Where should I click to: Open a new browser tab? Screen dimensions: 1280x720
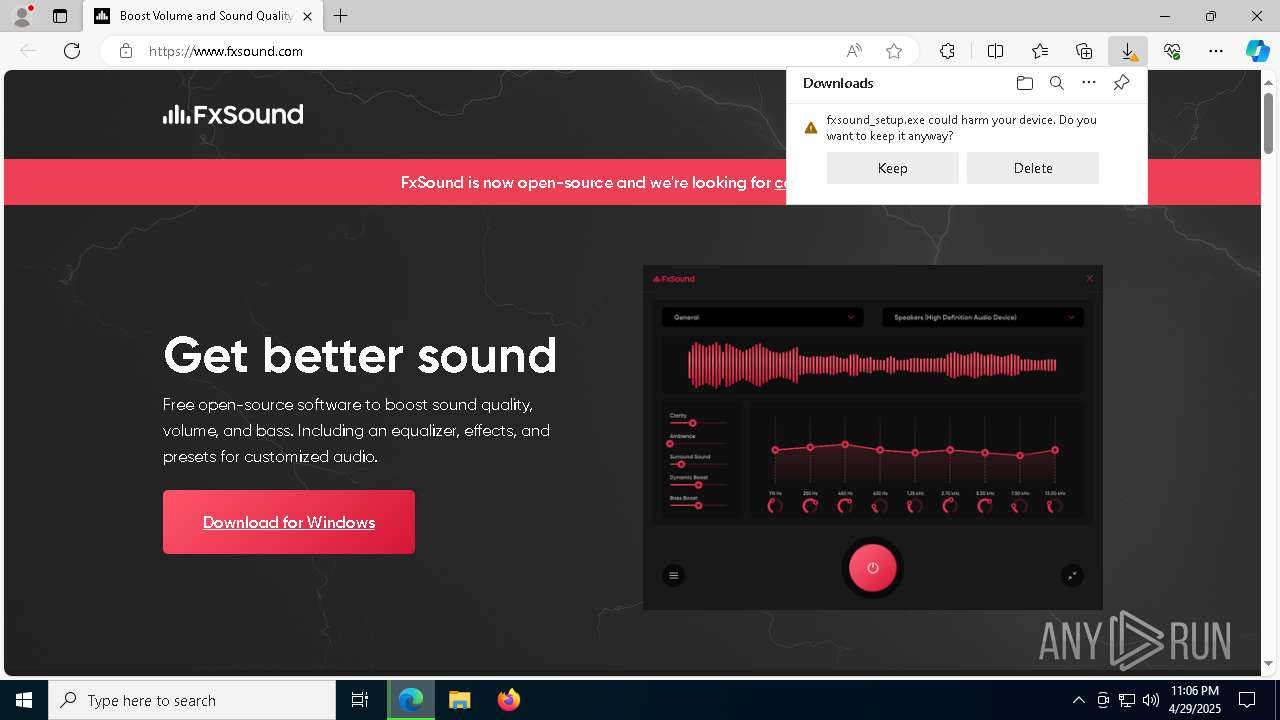coord(341,16)
